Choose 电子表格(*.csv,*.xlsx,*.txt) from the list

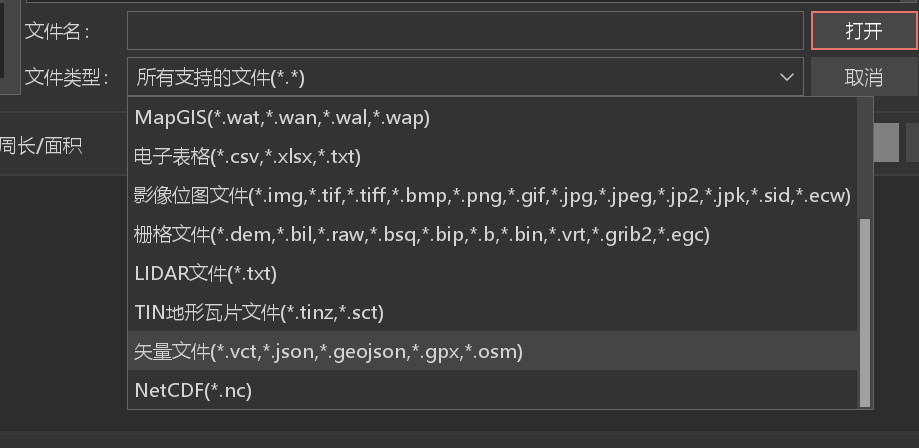pos(492,157)
